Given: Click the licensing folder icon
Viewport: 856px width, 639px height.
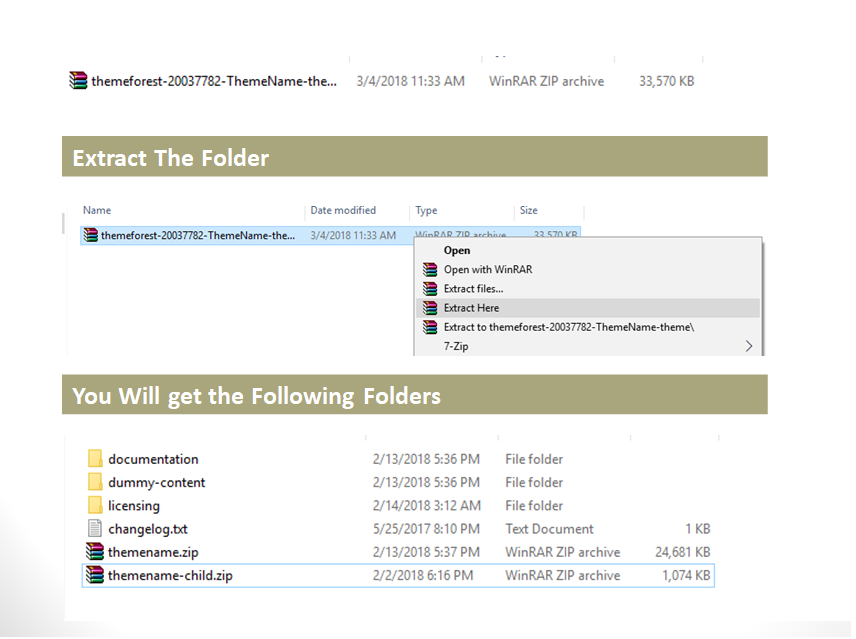Looking at the screenshot, I should [95, 505].
